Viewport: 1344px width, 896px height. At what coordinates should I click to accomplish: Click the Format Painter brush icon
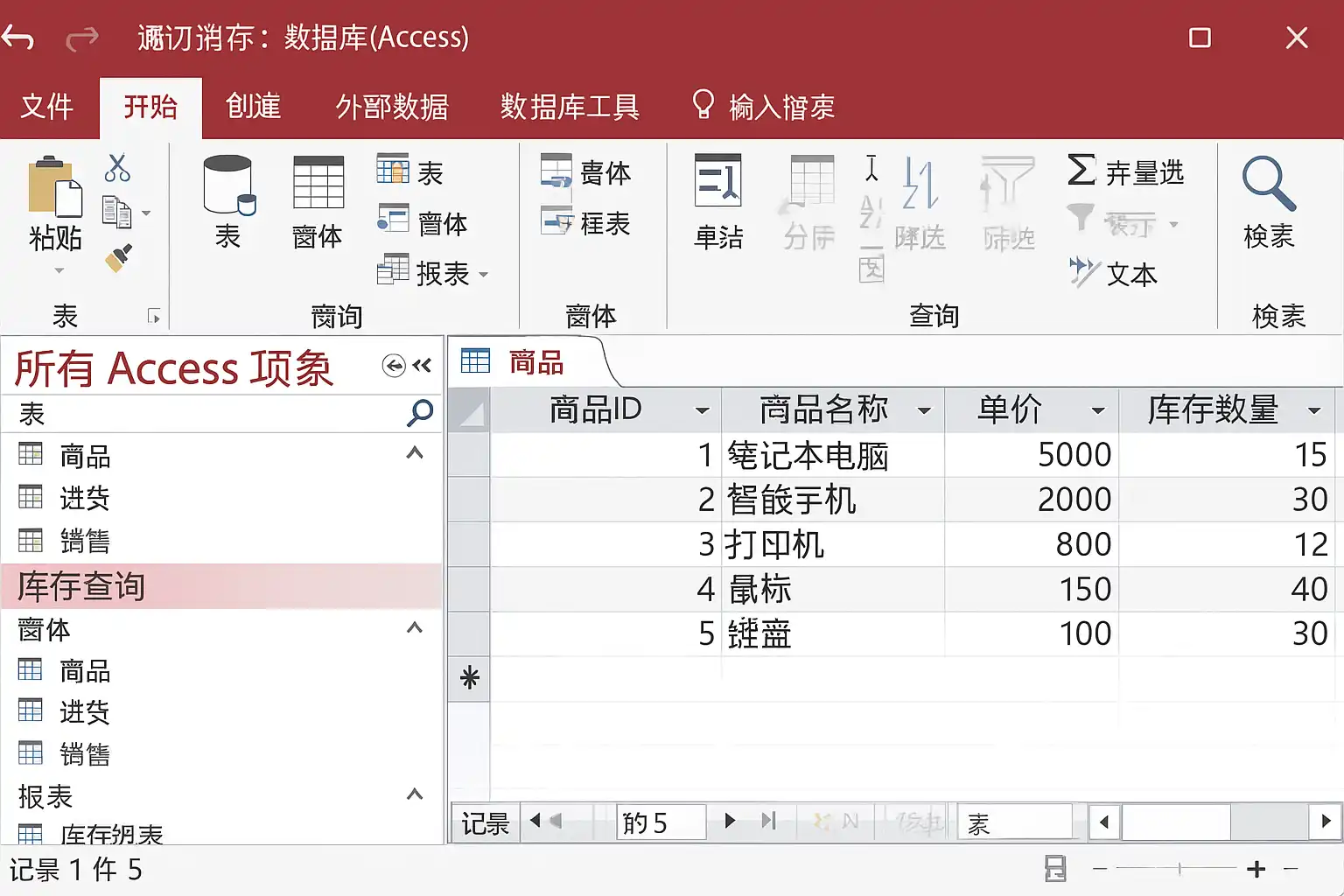[x=119, y=258]
